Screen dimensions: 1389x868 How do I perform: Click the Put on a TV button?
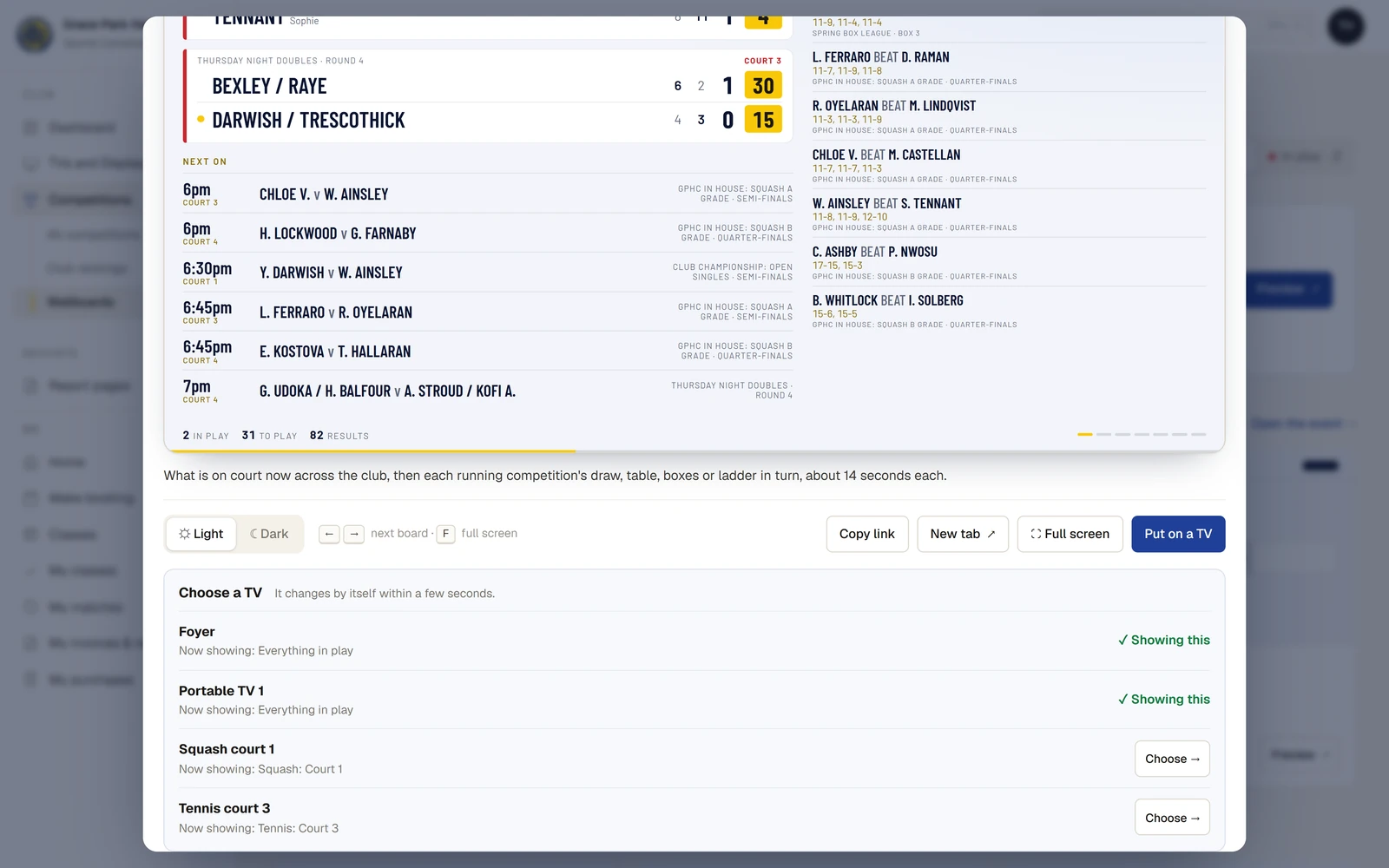tap(1178, 534)
